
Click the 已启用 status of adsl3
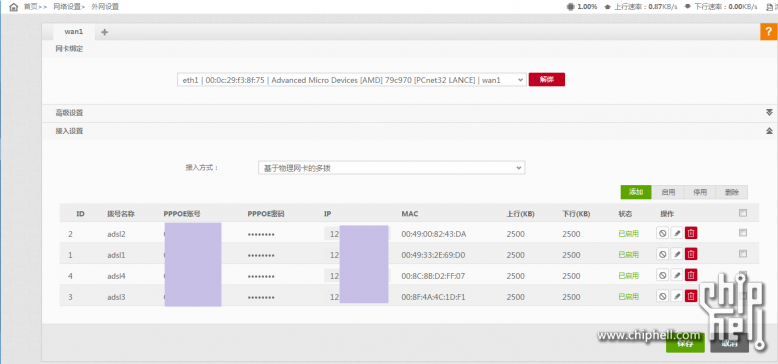[628, 297]
